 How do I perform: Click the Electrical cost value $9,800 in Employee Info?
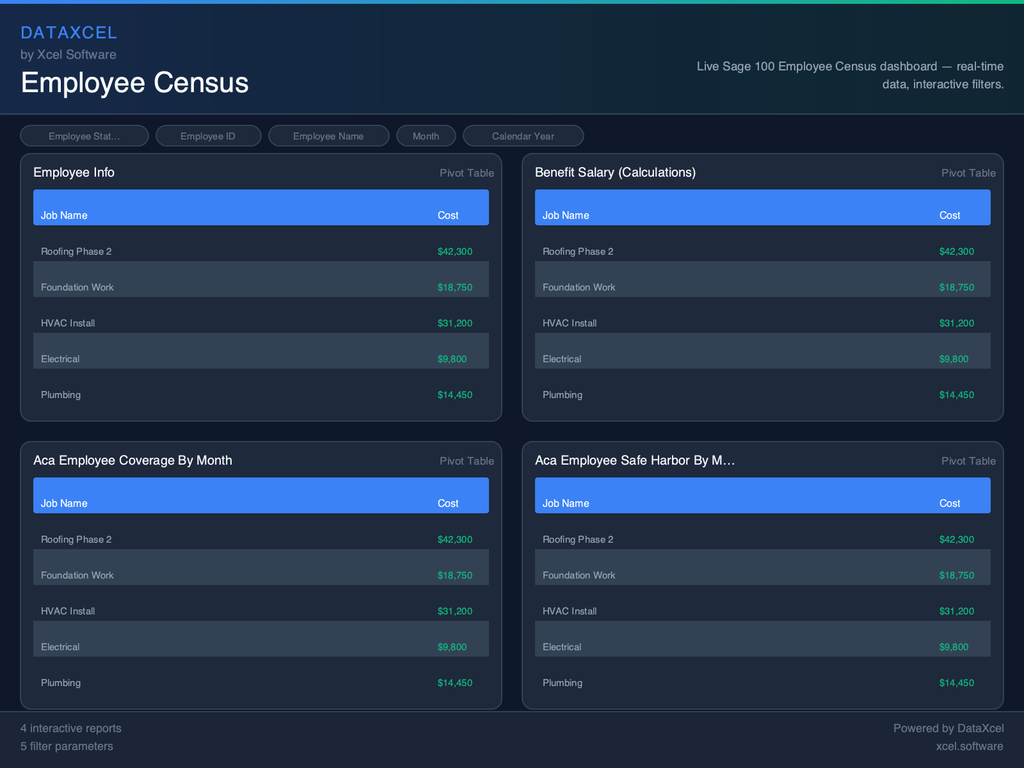[x=453, y=359]
